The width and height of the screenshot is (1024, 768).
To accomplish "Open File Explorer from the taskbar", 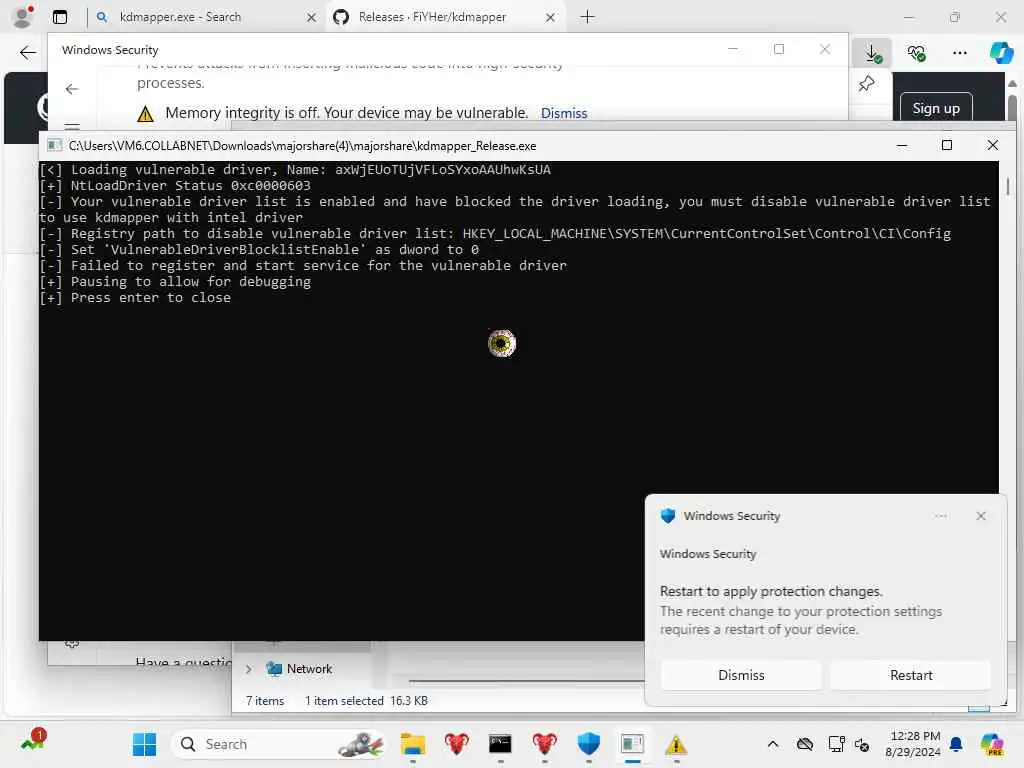I will pyautogui.click(x=413, y=744).
